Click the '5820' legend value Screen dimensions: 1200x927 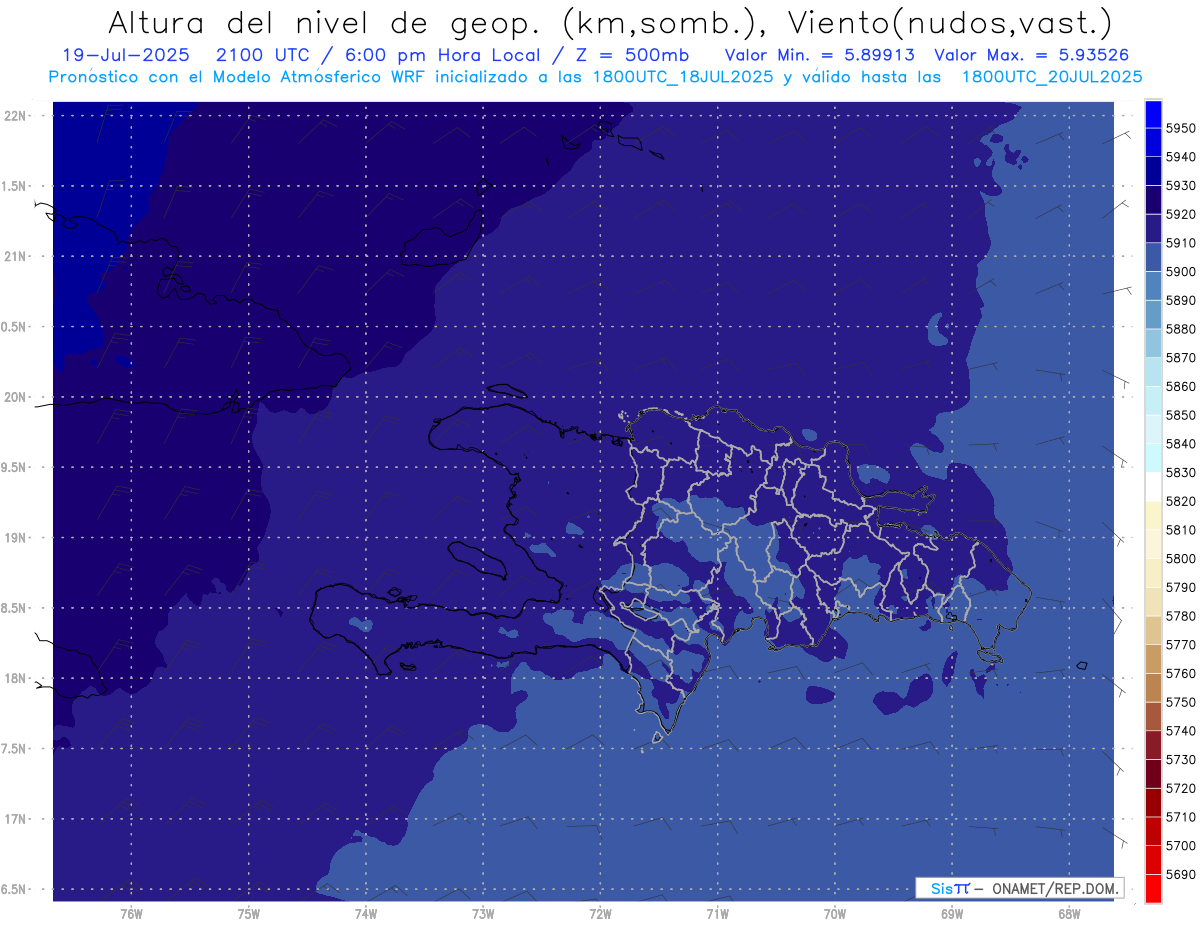pyautogui.click(x=1181, y=501)
